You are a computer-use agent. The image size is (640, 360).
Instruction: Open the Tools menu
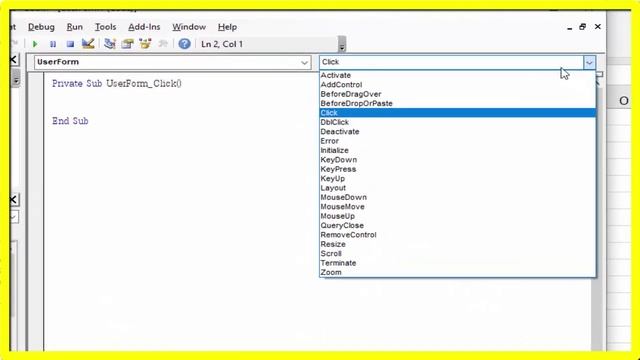pos(106,27)
